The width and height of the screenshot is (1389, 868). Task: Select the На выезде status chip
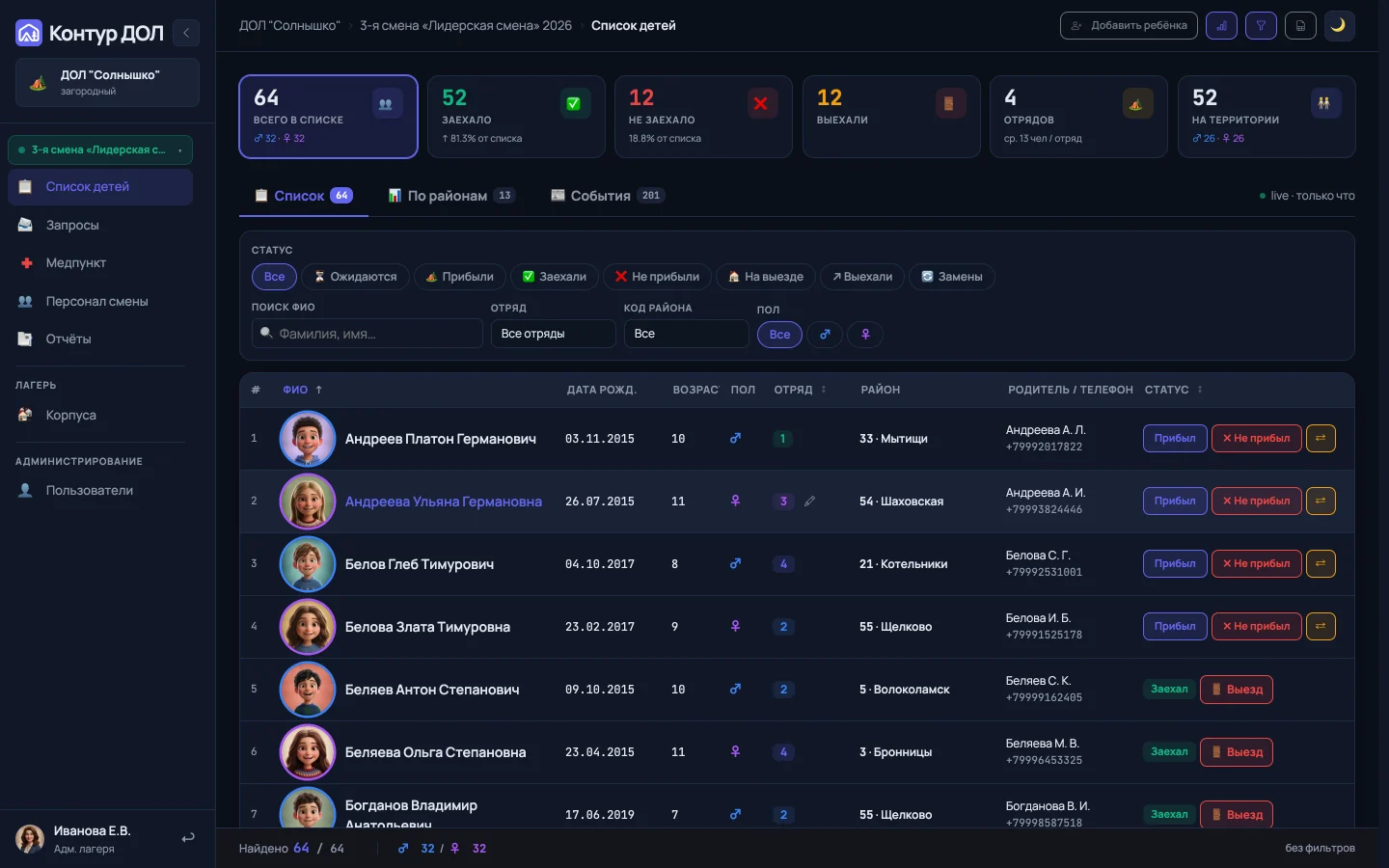766,277
